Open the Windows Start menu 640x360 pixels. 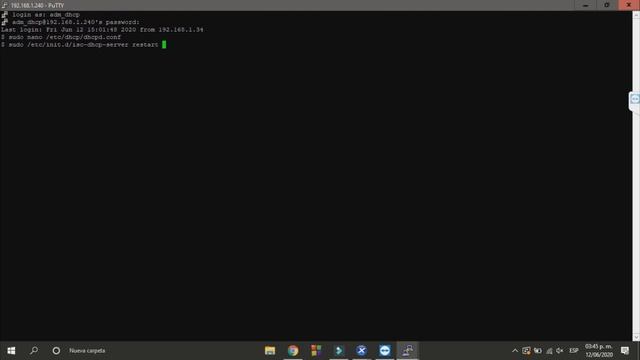point(11,351)
